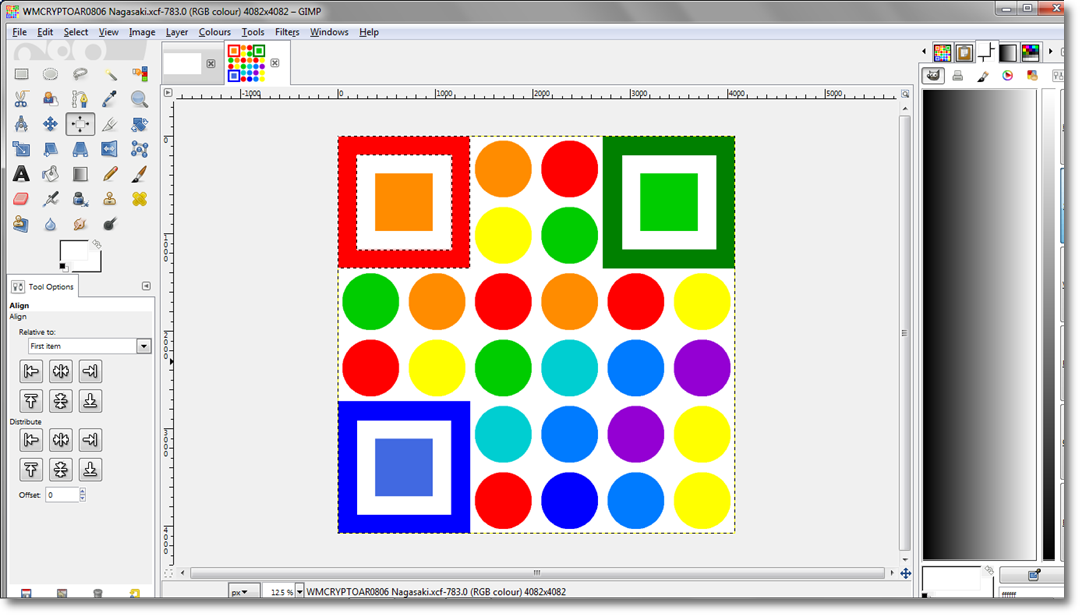
Task: Activate the Select by Colour tool
Action: tap(139, 74)
